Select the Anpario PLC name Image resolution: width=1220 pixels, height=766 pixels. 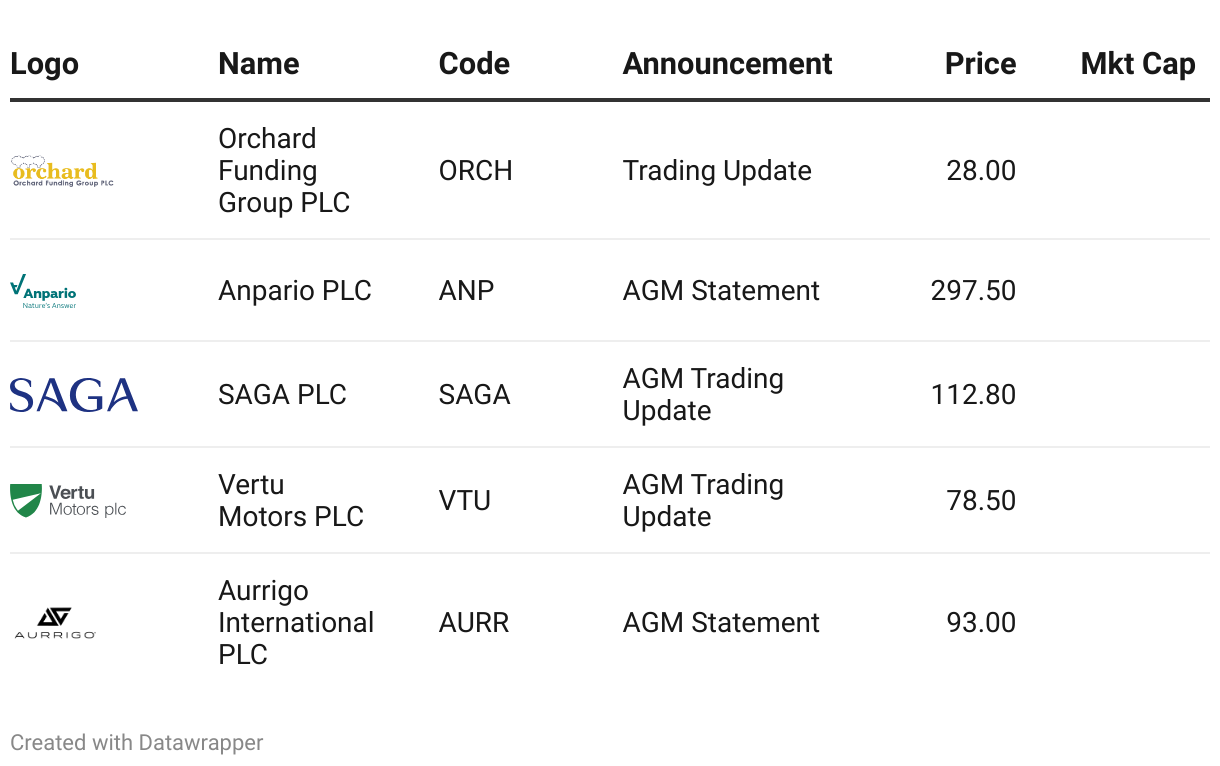pos(295,291)
